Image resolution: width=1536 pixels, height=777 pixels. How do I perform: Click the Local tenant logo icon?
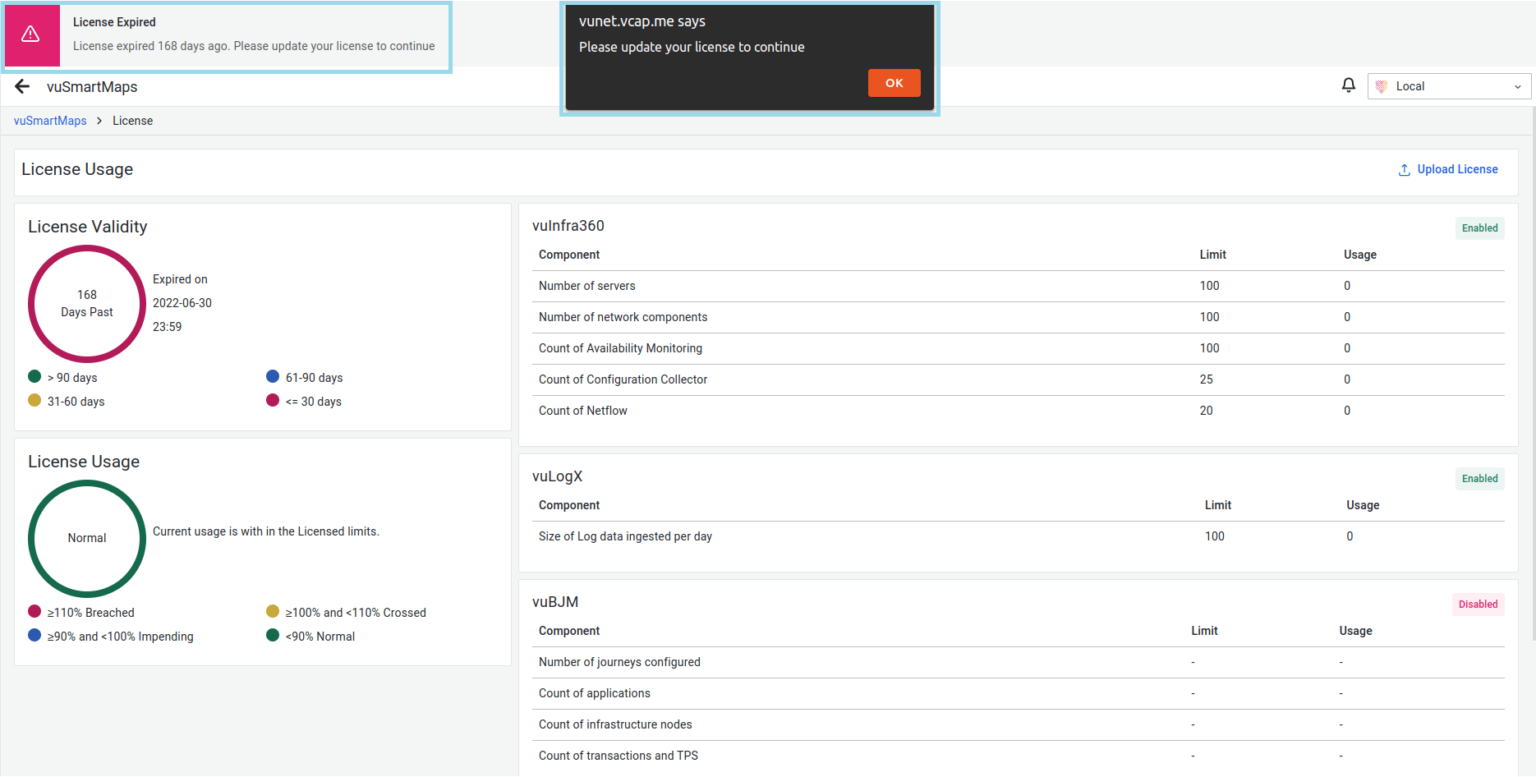coord(1382,87)
